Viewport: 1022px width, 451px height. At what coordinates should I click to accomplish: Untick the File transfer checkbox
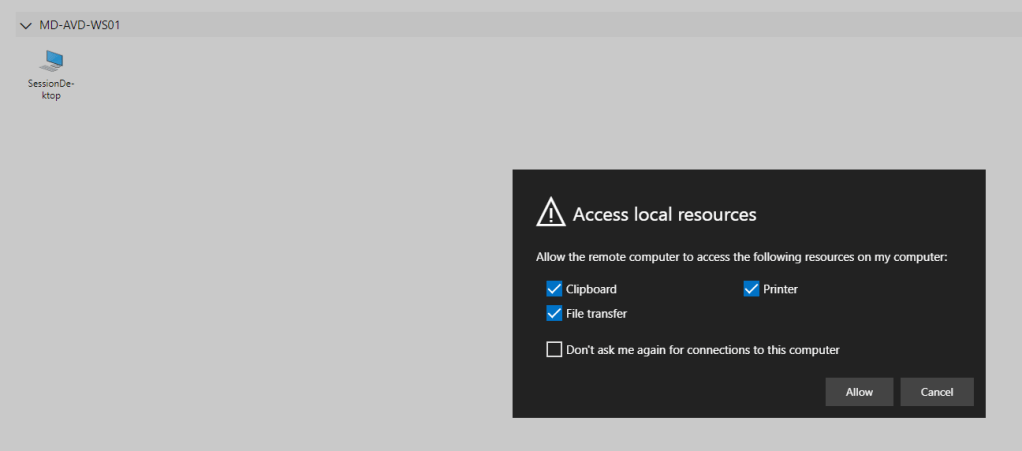tap(554, 313)
